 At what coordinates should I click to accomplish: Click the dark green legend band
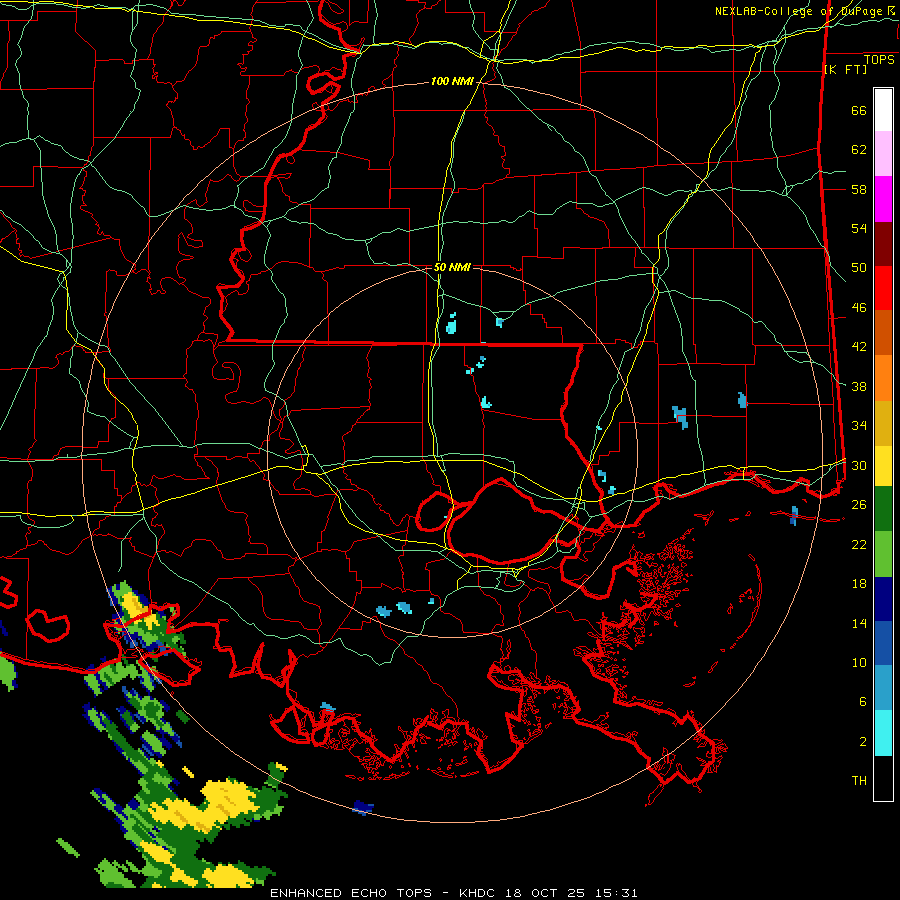(883, 509)
